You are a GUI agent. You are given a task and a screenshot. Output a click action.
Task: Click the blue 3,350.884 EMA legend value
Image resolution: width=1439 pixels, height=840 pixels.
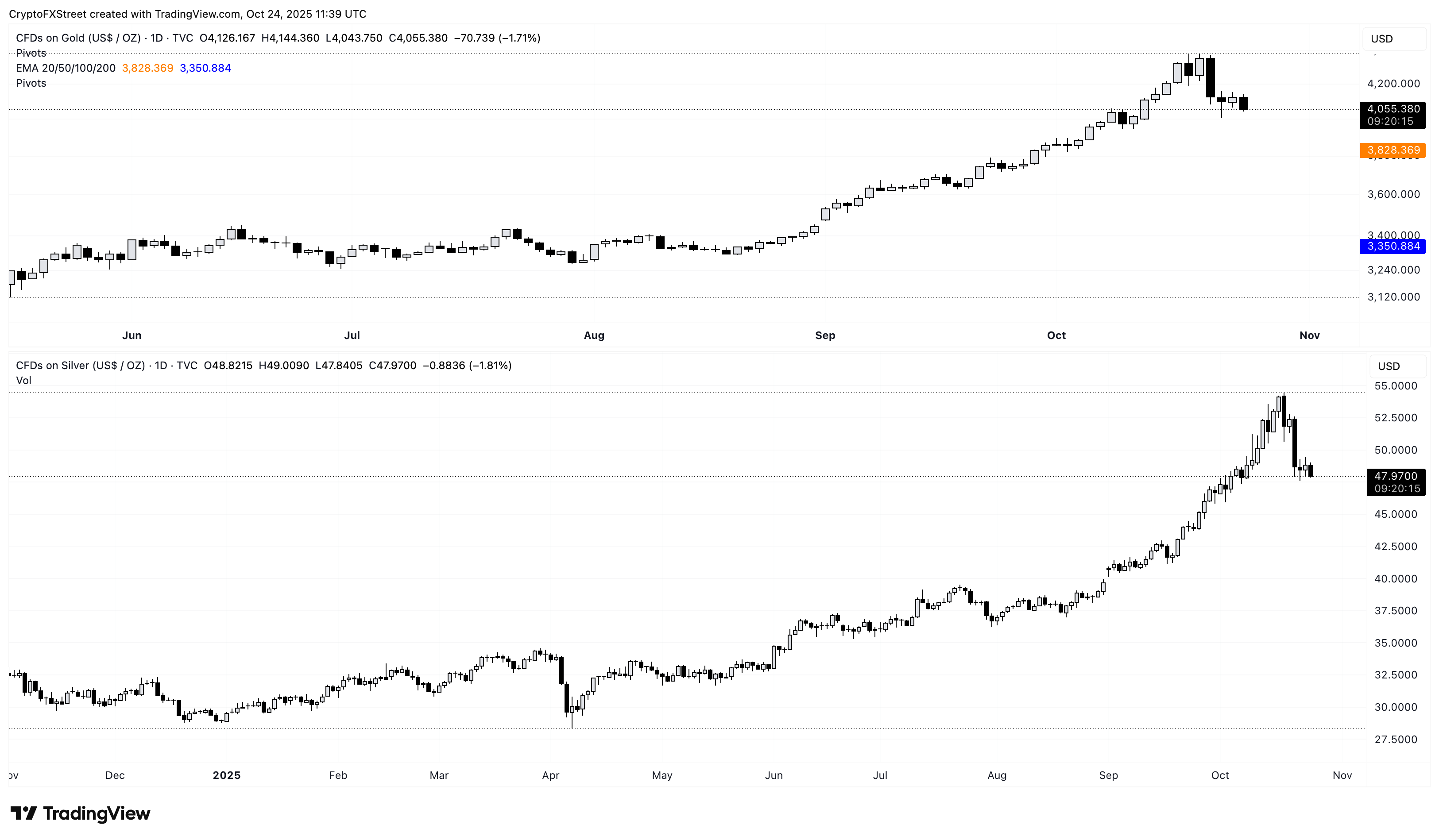205,68
